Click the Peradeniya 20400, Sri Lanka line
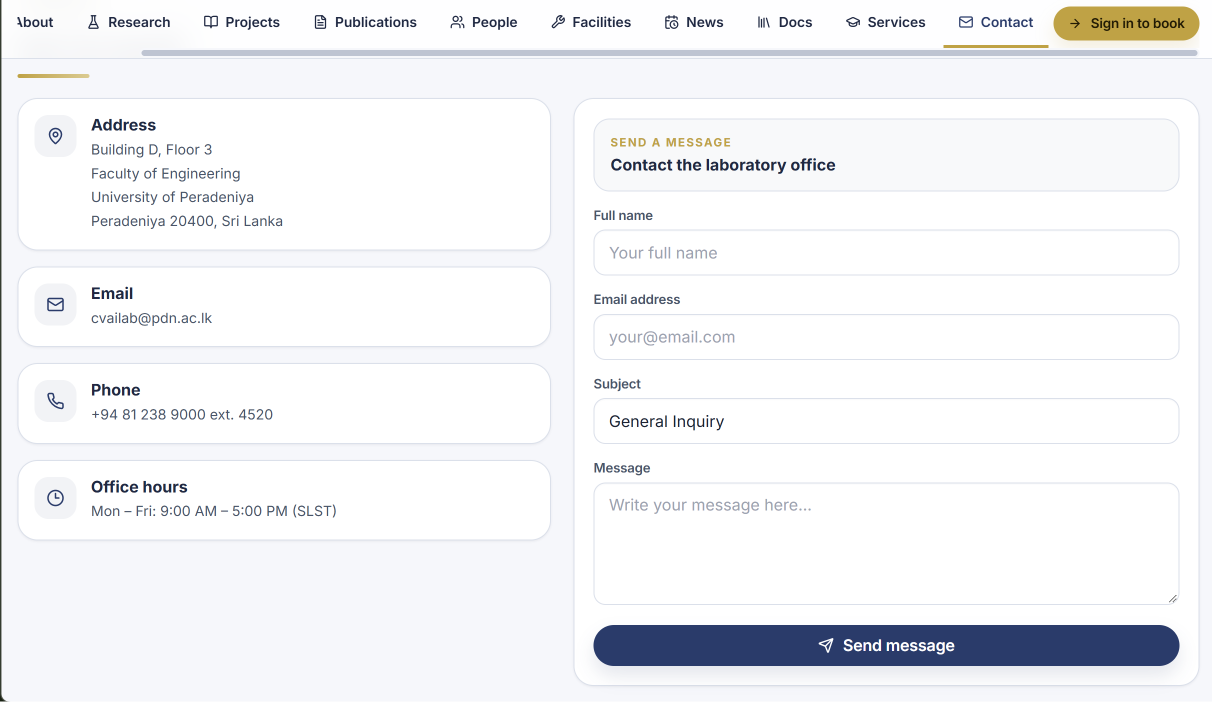 click(187, 221)
